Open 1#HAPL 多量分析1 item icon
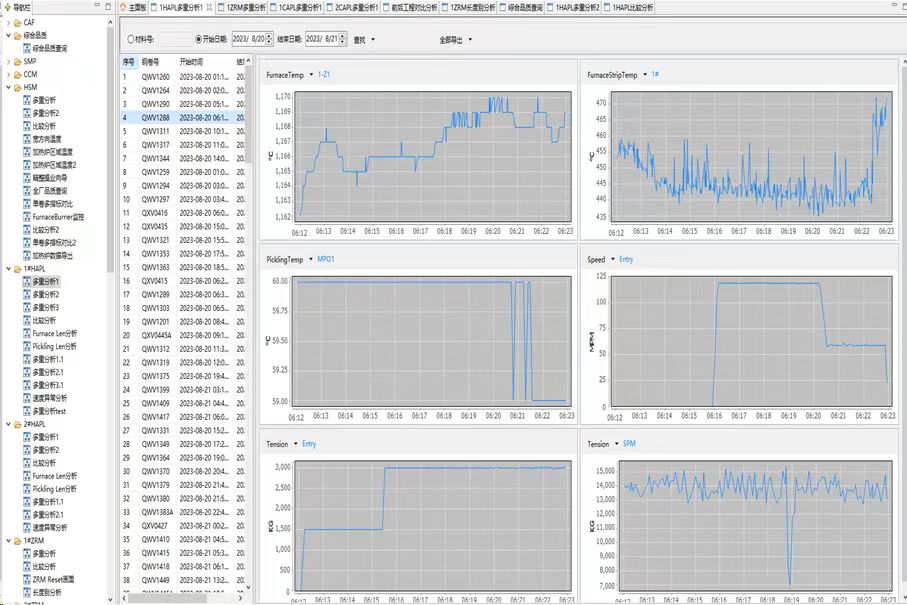 click(27, 282)
